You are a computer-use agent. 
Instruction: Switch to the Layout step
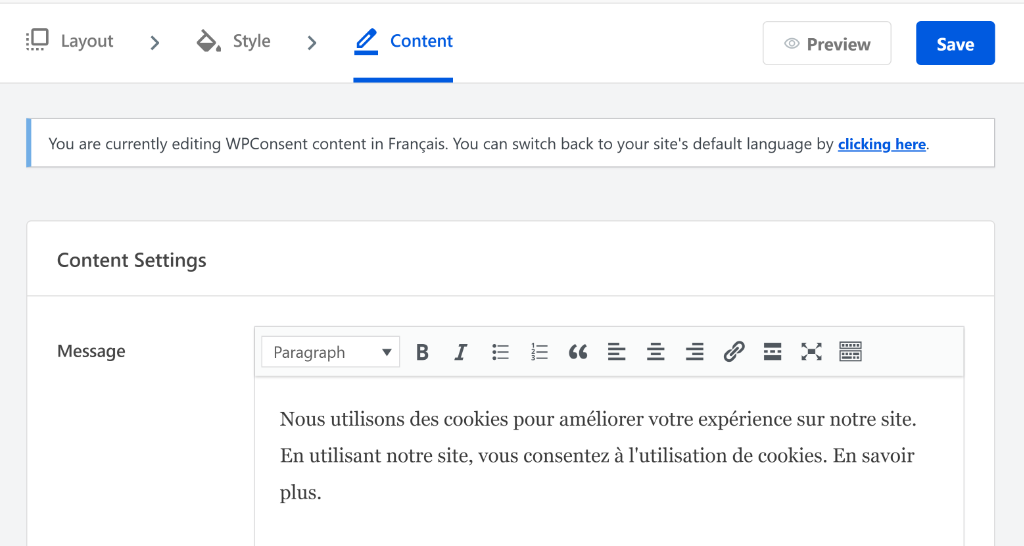(70, 42)
